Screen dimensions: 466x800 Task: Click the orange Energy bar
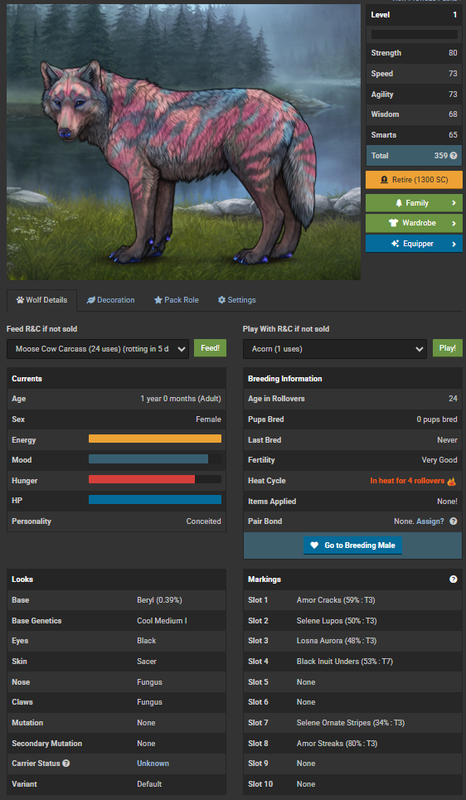point(155,439)
